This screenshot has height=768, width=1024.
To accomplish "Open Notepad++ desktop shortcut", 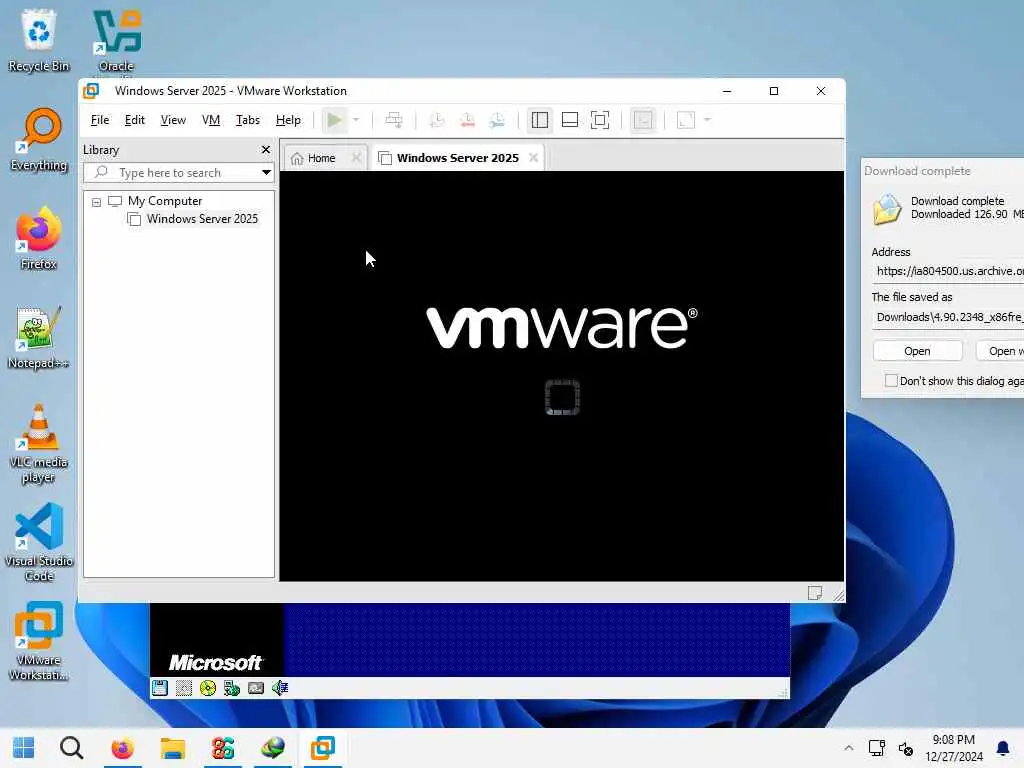I will point(39,338).
